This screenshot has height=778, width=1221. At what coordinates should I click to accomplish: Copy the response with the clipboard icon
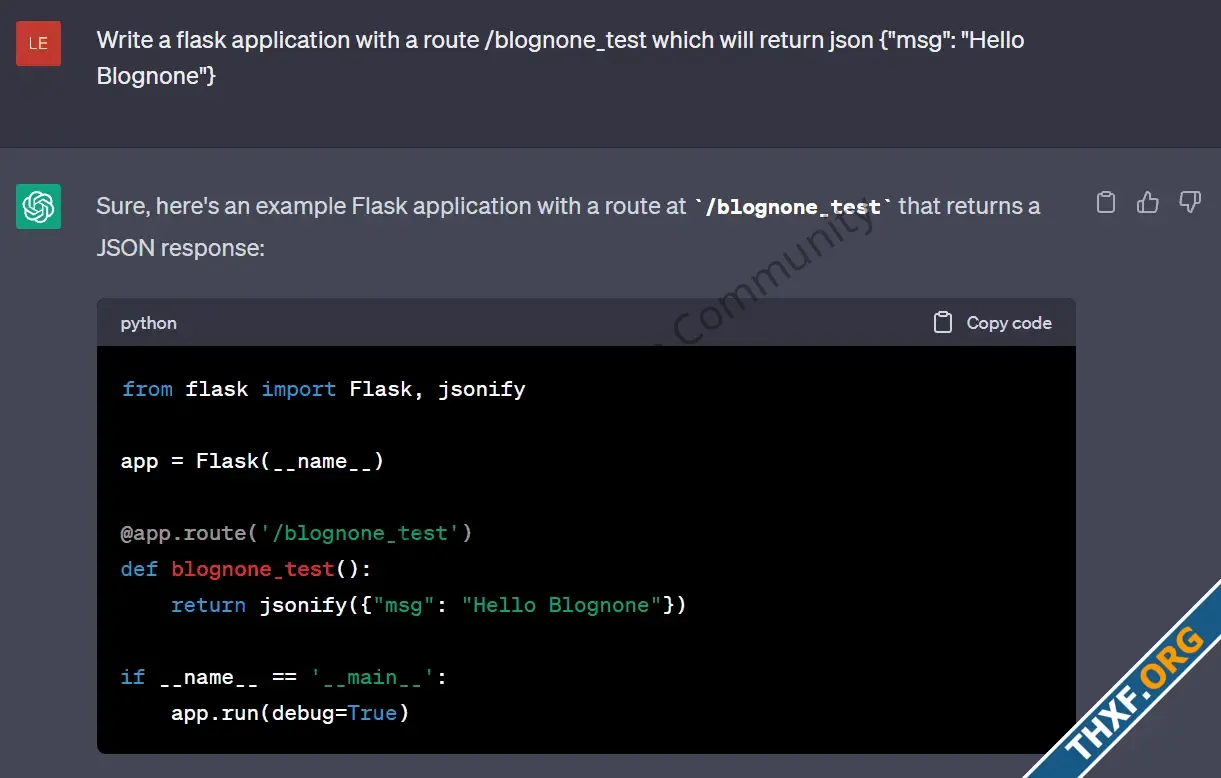tap(1105, 203)
